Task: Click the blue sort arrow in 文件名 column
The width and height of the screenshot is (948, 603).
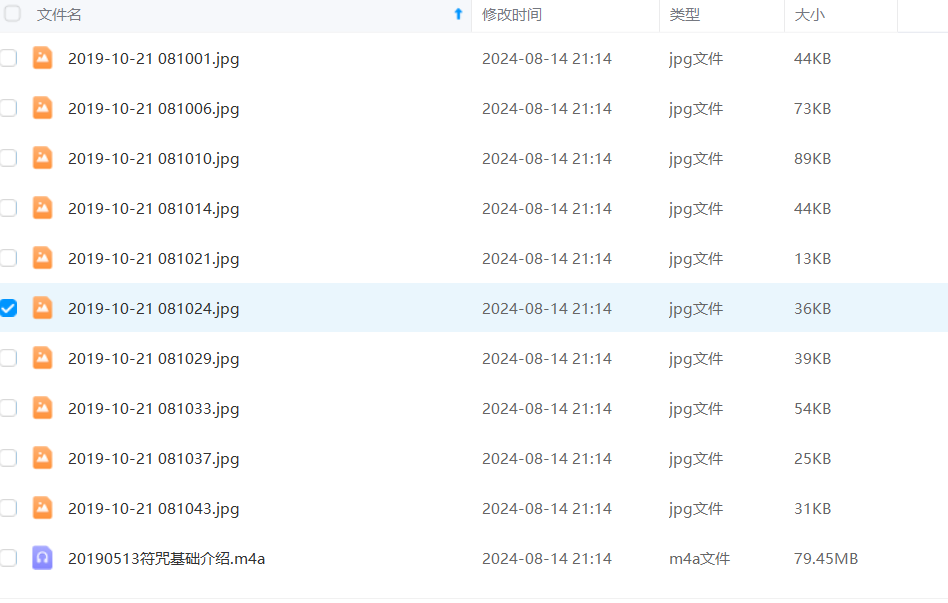Action: [458, 14]
